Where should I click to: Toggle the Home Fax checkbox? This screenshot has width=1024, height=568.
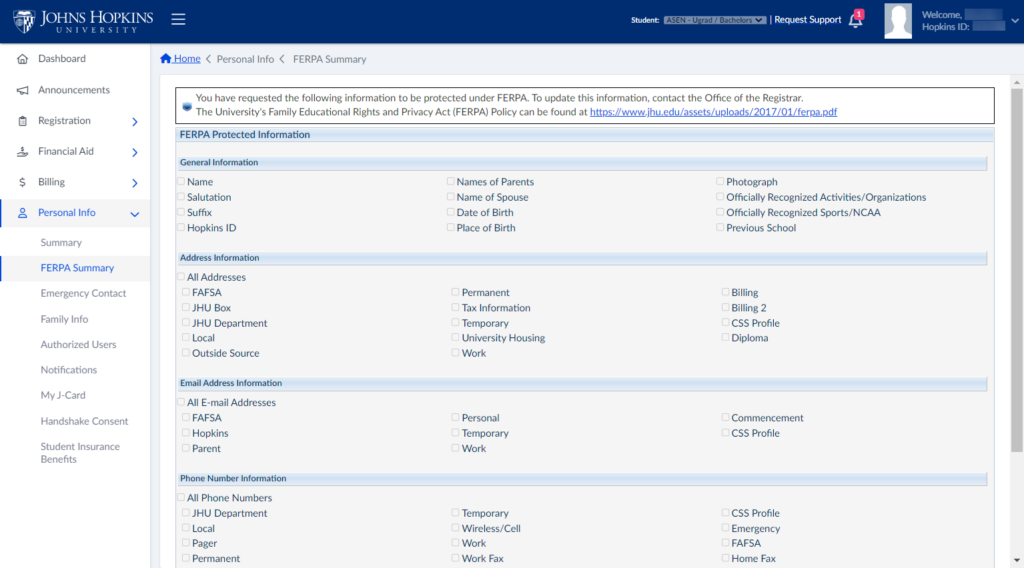(726, 558)
